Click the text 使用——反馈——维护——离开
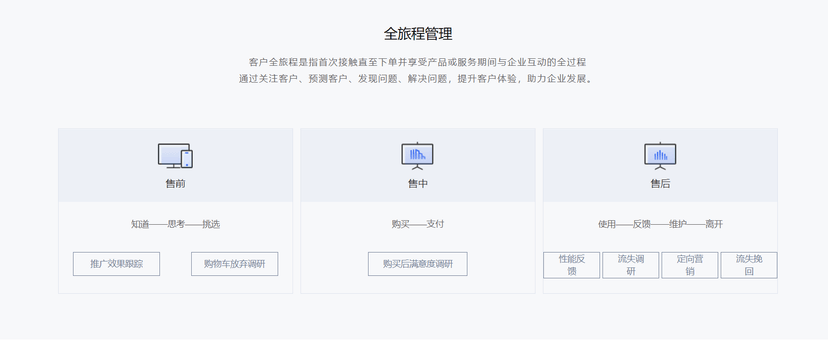The image size is (828, 363). (660, 224)
